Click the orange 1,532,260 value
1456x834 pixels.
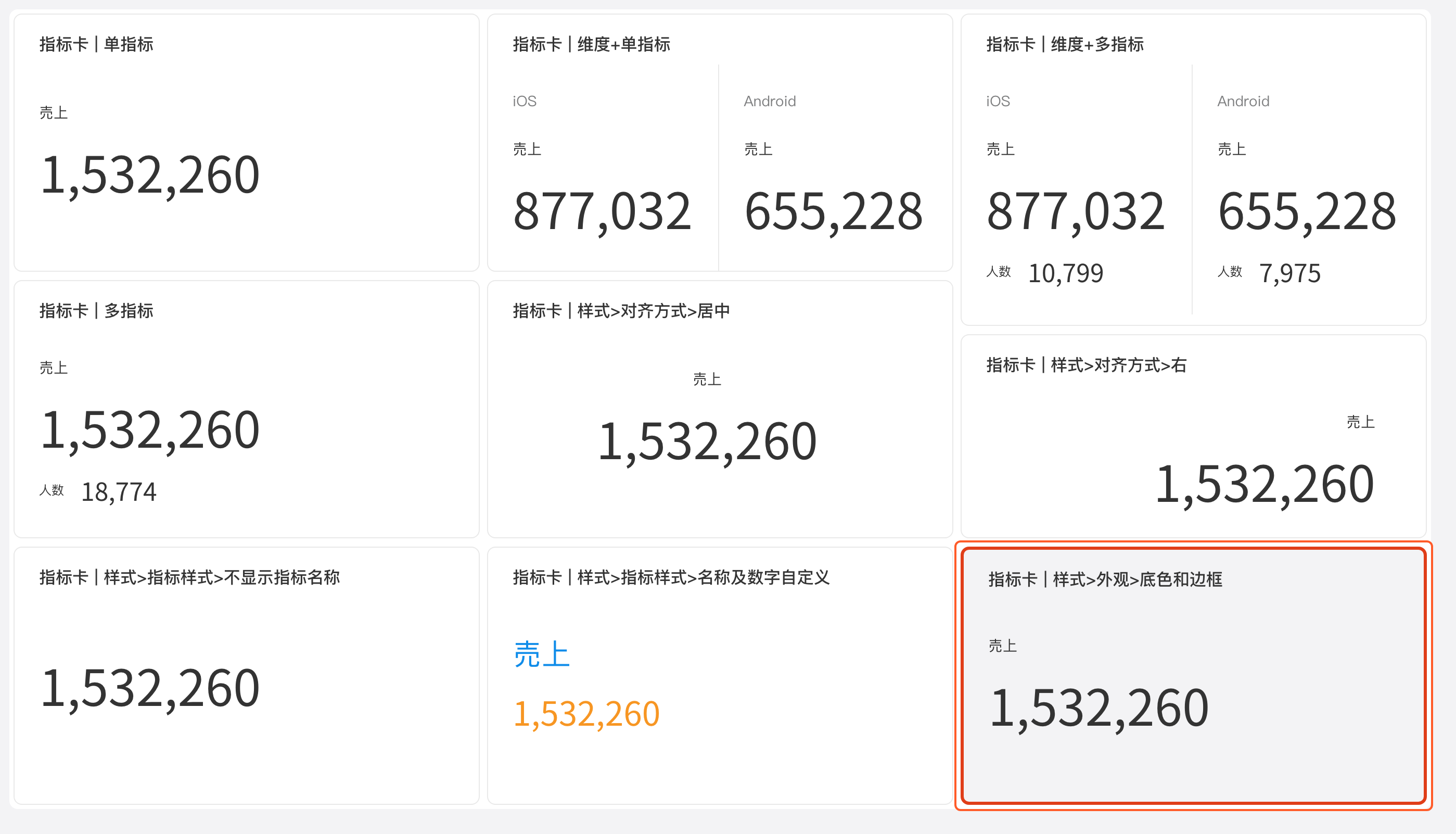pyautogui.click(x=587, y=714)
